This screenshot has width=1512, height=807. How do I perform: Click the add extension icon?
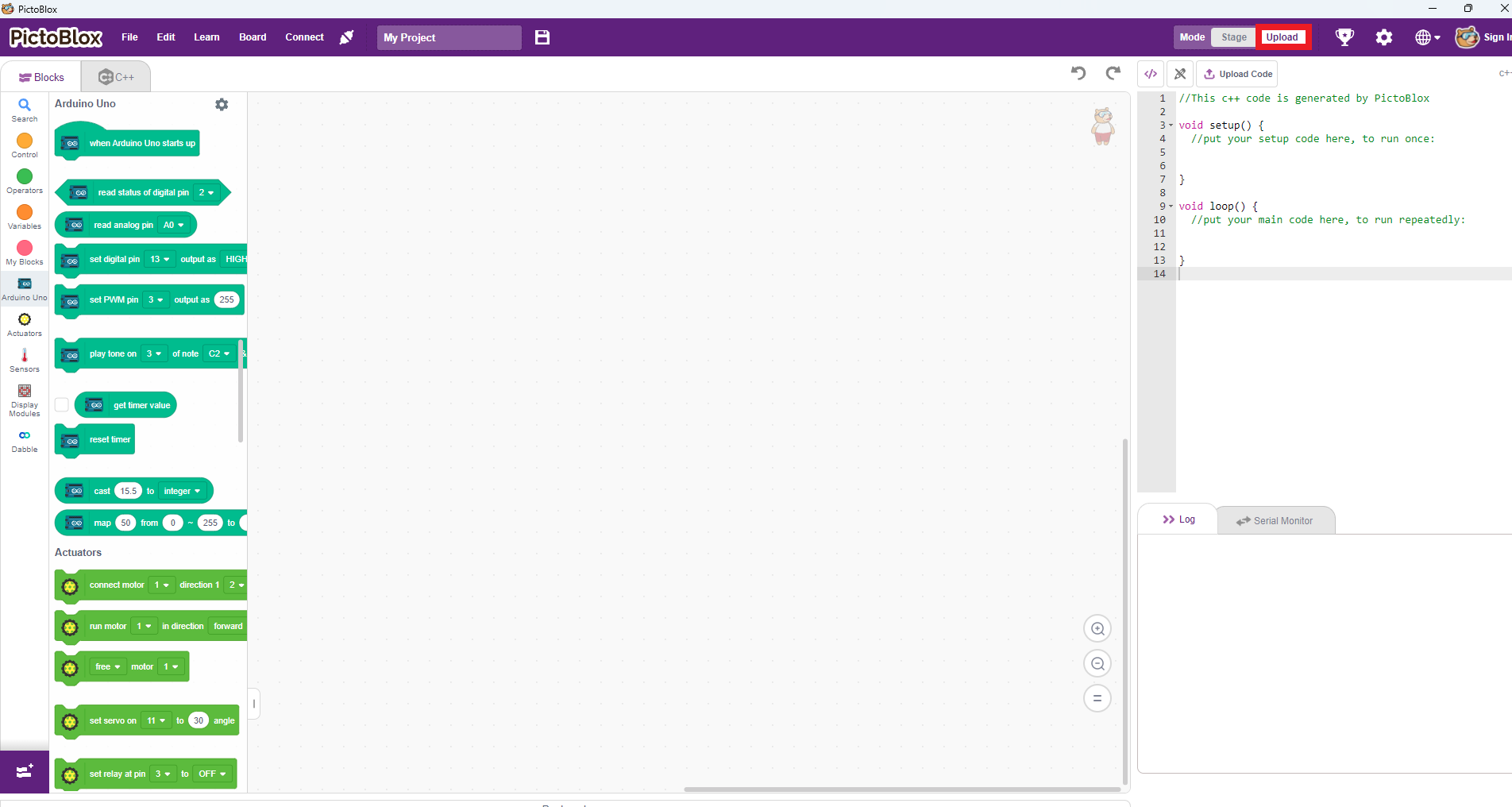click(25, 771)
